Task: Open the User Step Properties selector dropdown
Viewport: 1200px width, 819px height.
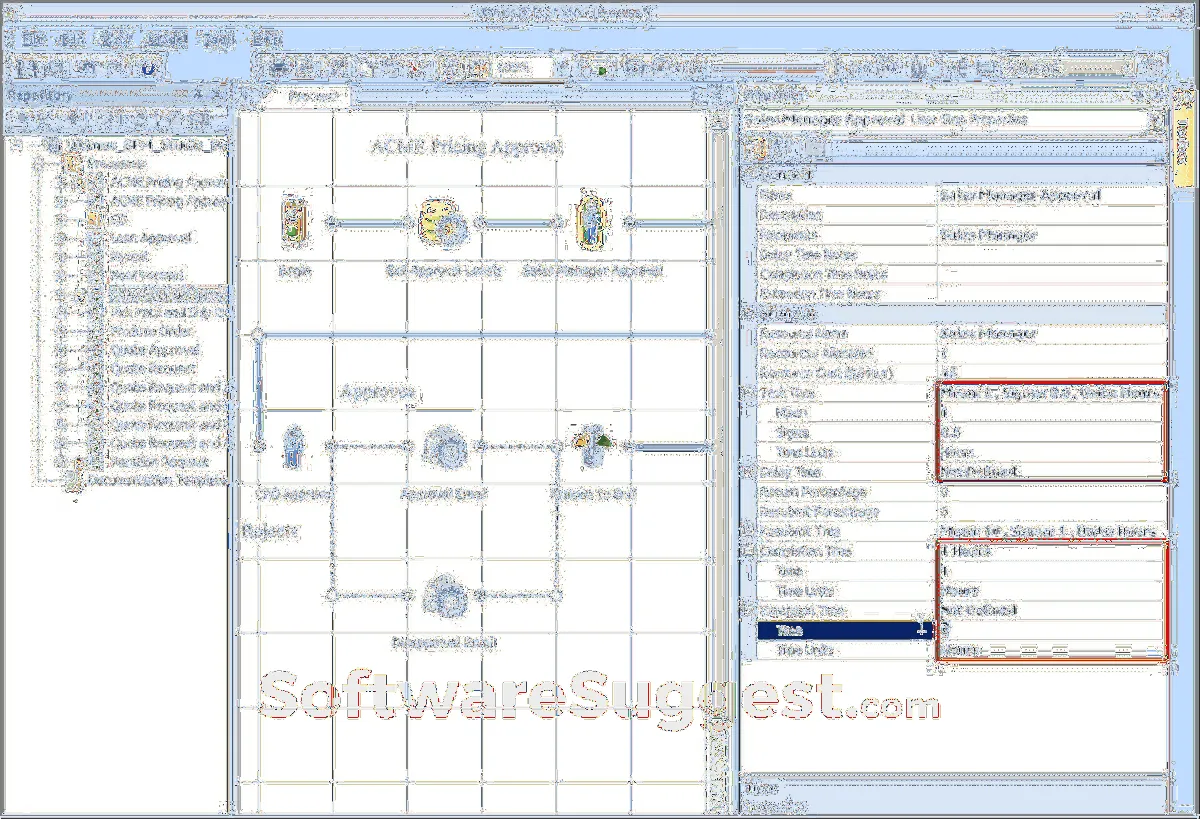Action: point(1157,119)
